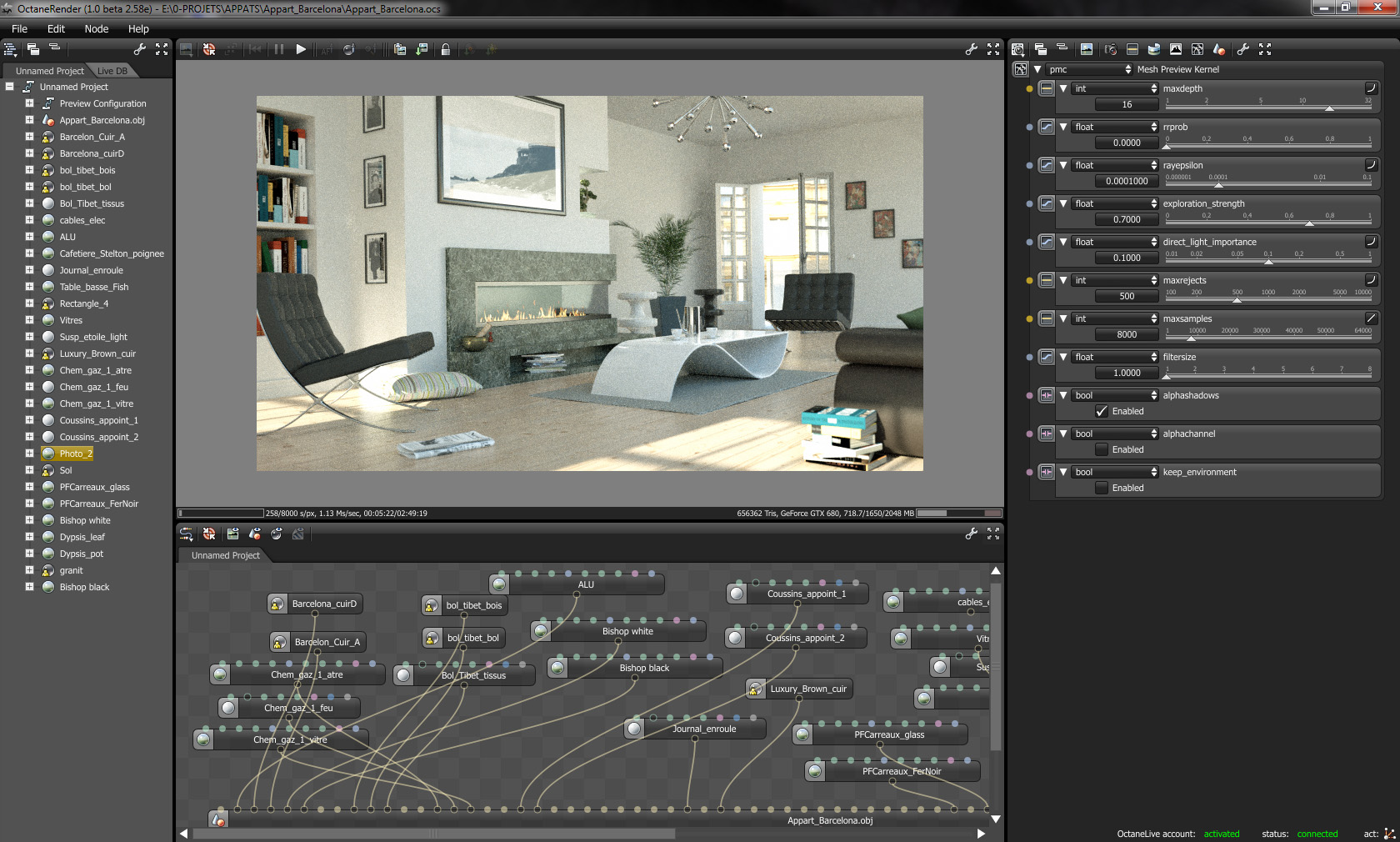Enable the keep_environment checkbox
1400x842 pixels.
pyautogui.click(x=1102, y=488)
